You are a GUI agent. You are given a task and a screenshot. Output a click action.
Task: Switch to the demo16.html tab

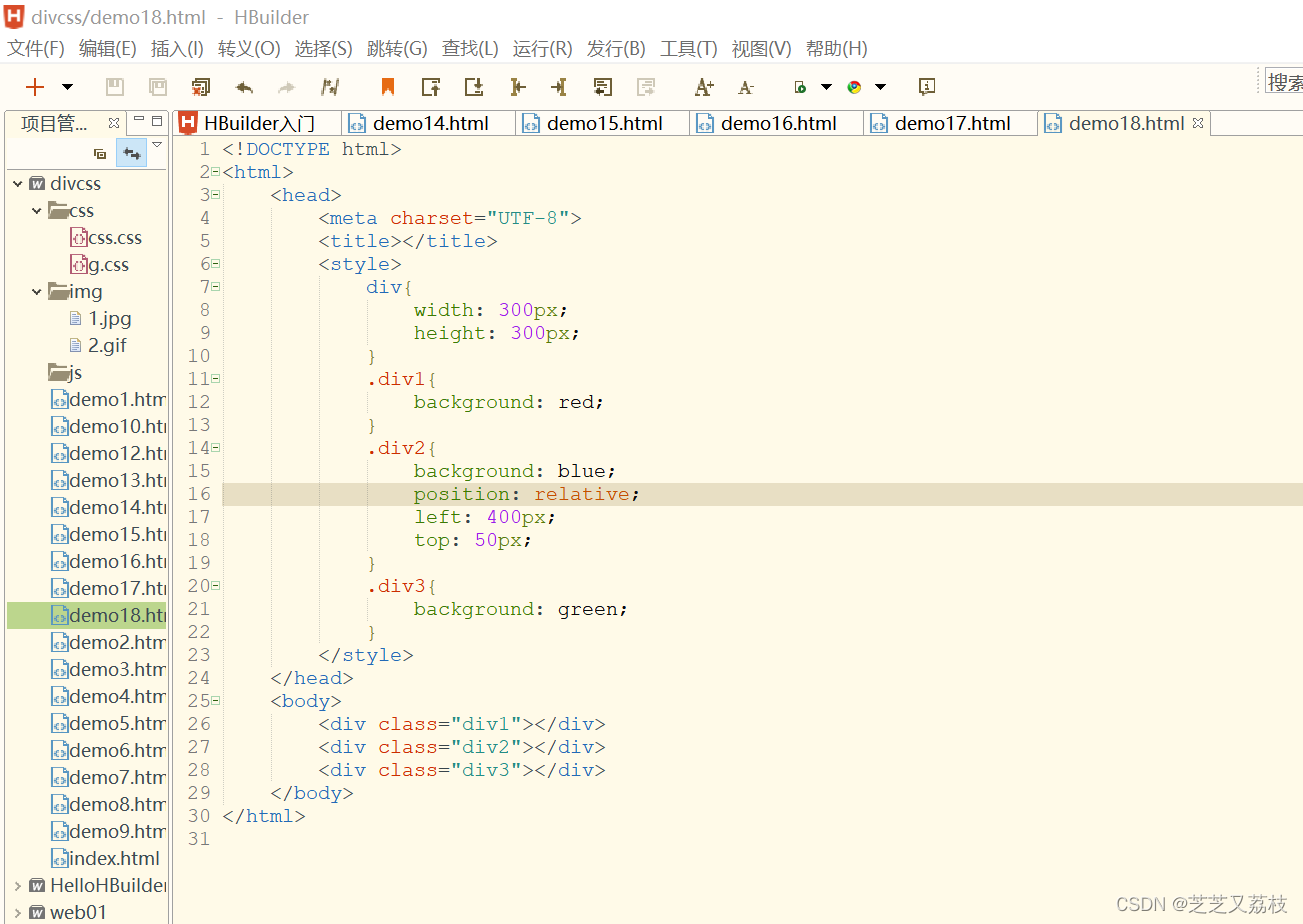(778, 123)
